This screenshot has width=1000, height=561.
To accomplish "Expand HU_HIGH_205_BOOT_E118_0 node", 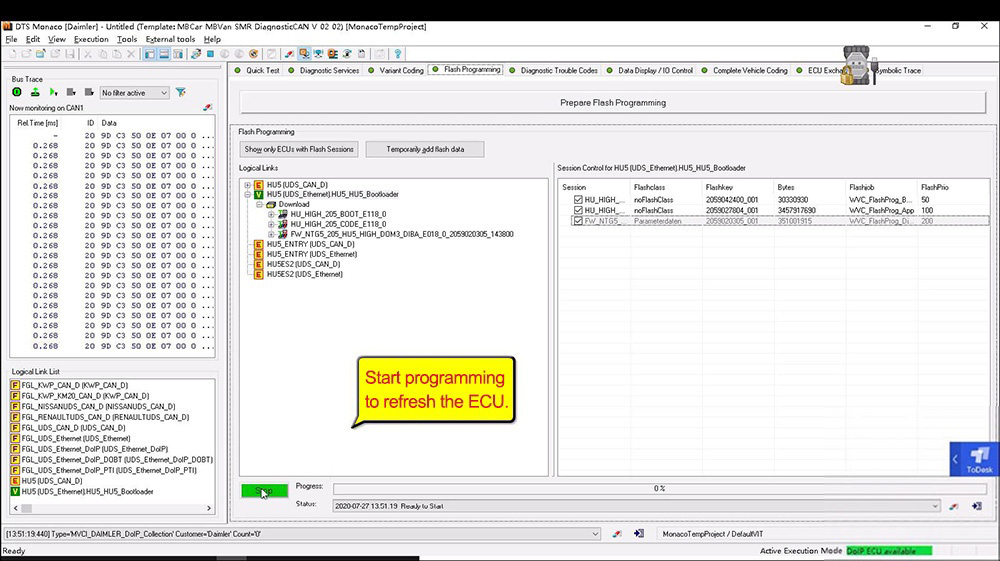I will (271, 215).
